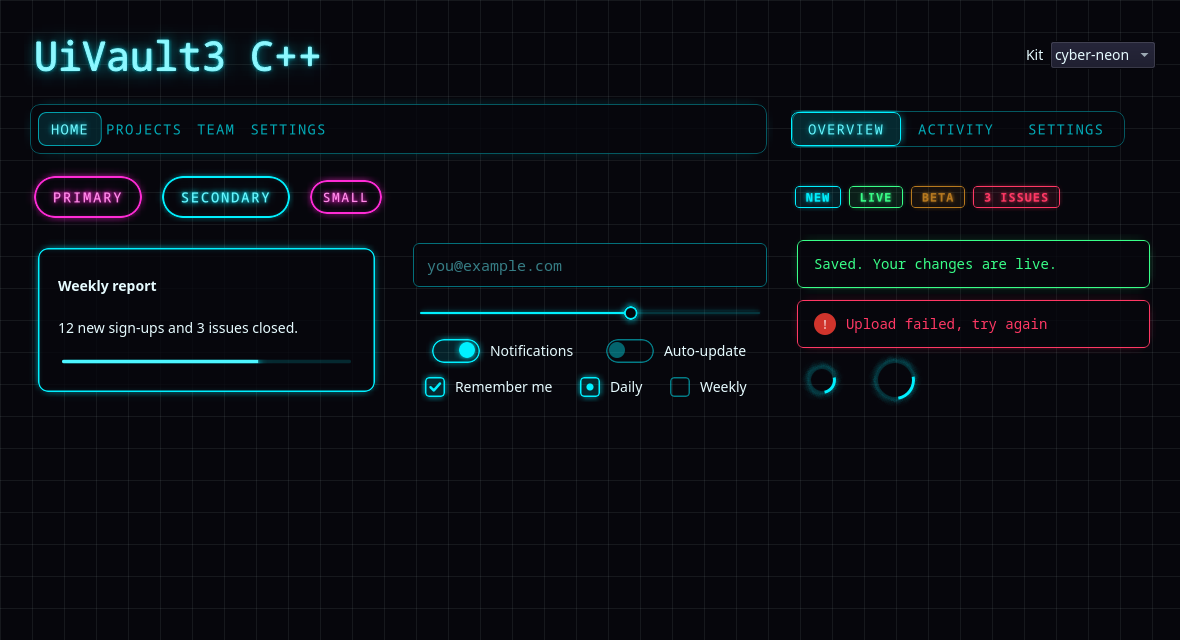Image resolution: width=1180 pixels, height=640 pixels.
Task: Click the range slider thumb
Action: click(631, 312)
